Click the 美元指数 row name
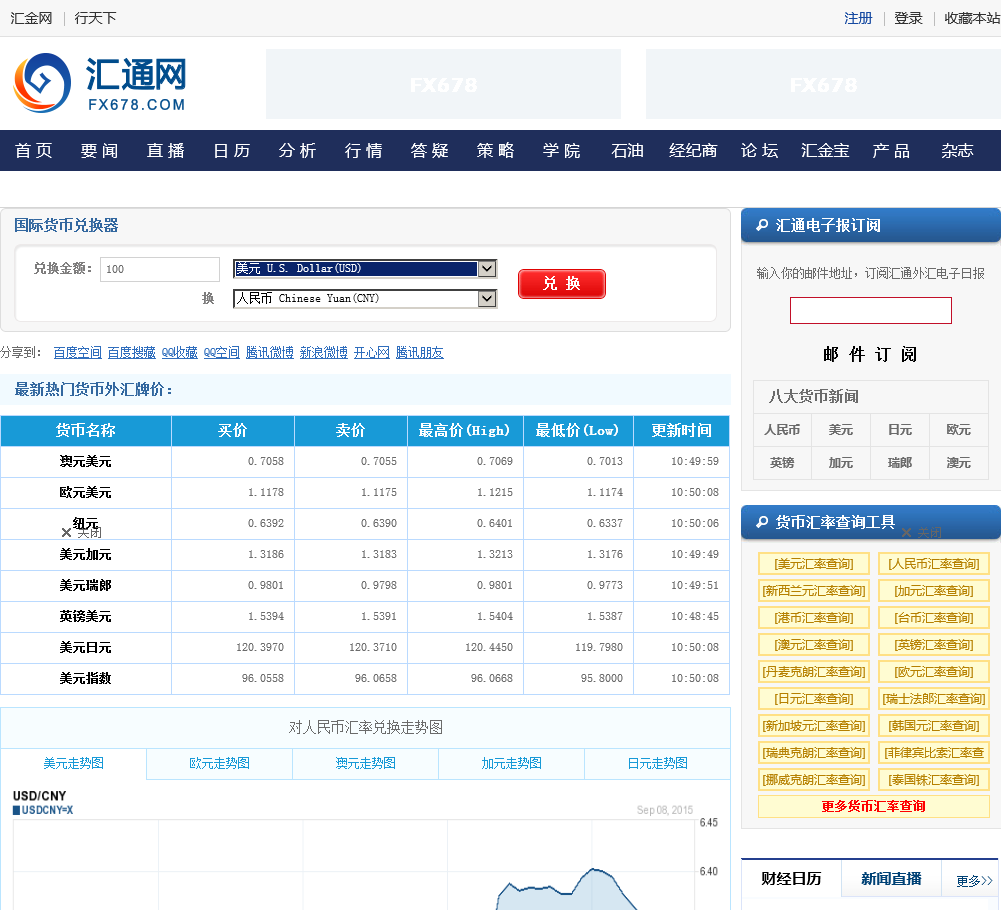Screen dimensions: 1001x910 (x=86, y=678)
